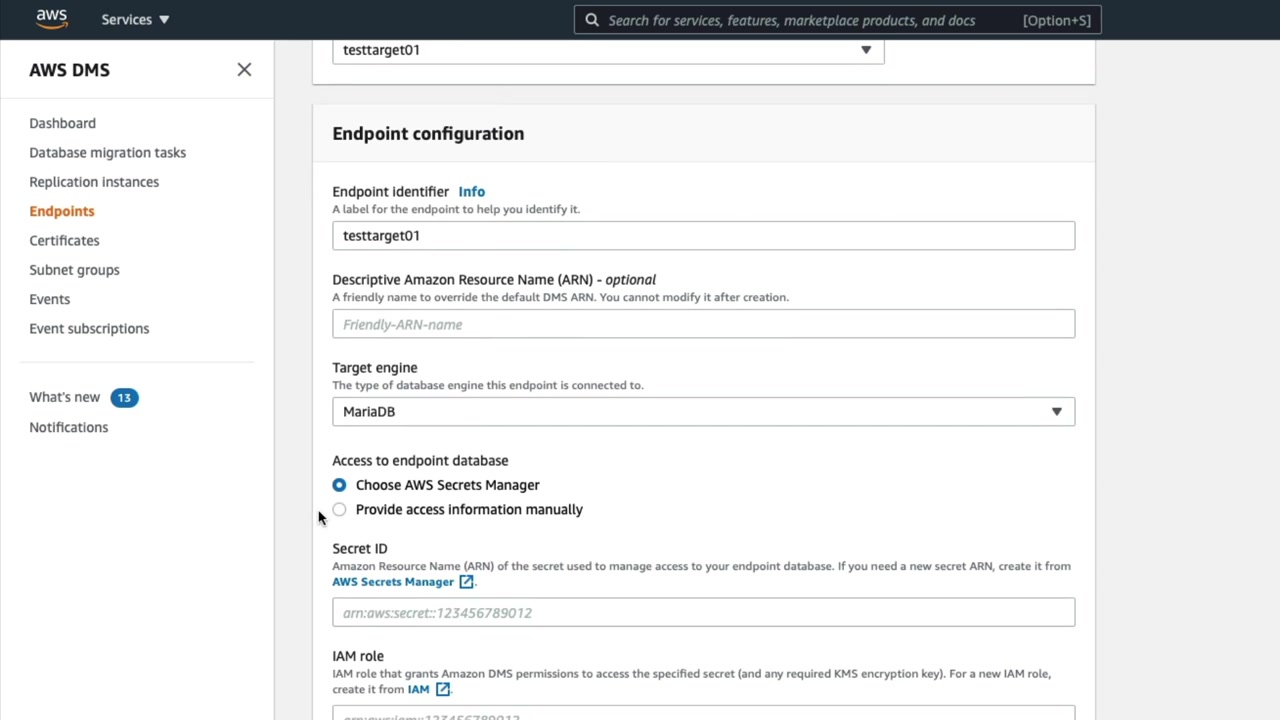Expand the Target engine MariaDB dropdown

pos(703,412)
